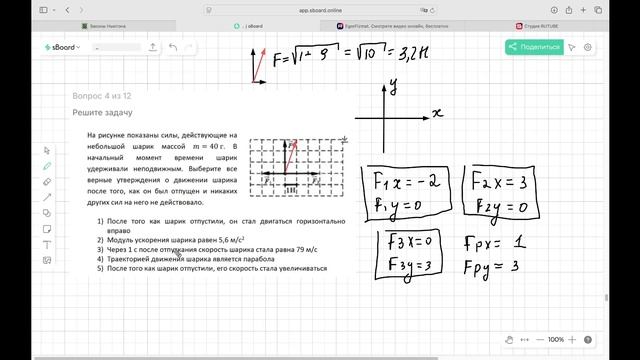The image size is (640, 360).
Task: Click the Safari share icon
Action: (x=569, y=10)
